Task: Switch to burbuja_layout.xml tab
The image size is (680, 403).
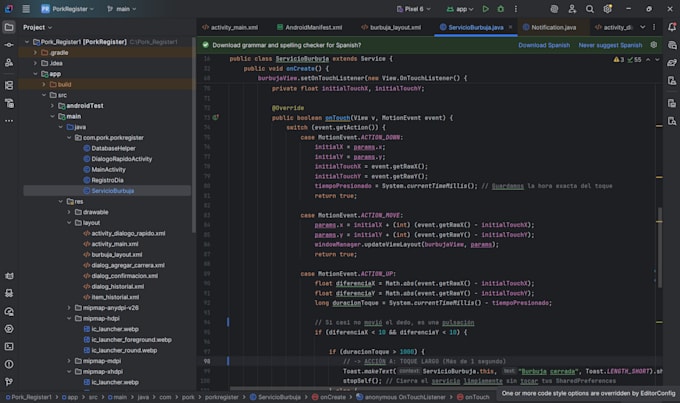Action: click(x=391, y=27)
